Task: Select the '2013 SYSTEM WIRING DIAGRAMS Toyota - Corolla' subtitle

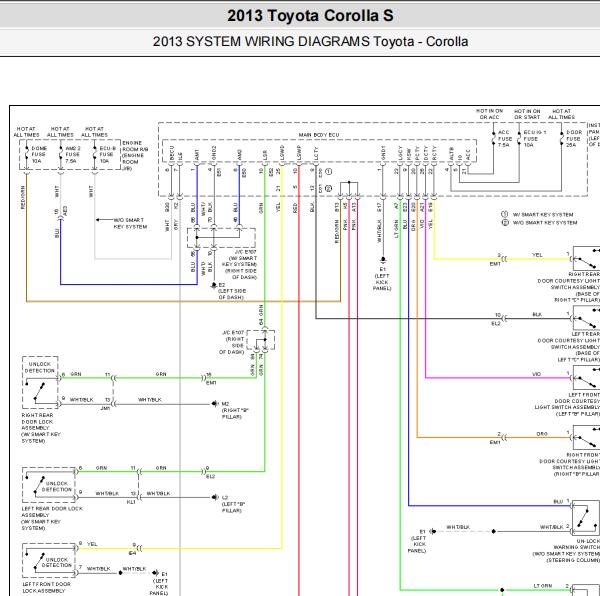Action: point(310,41)
